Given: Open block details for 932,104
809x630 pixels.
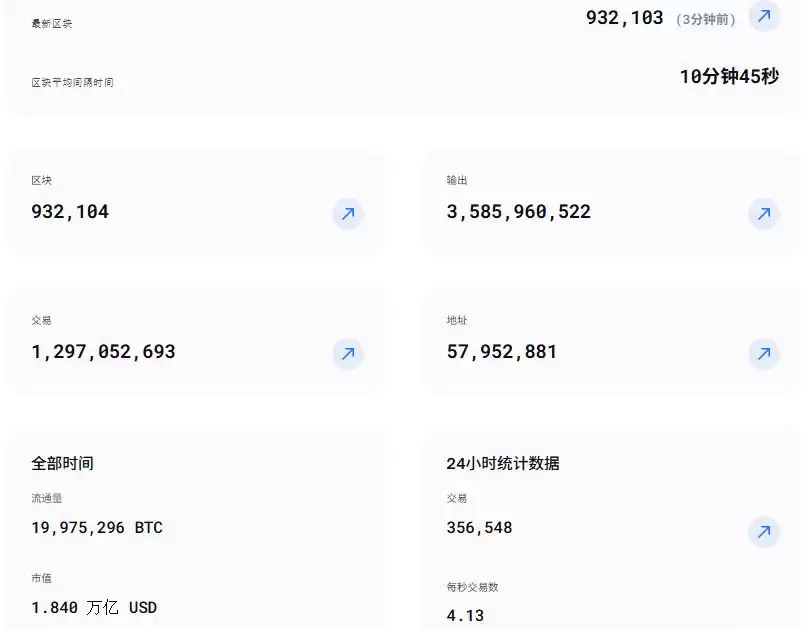Looking at the screenshot, I should pyautogui.click(x=68, y=213).
